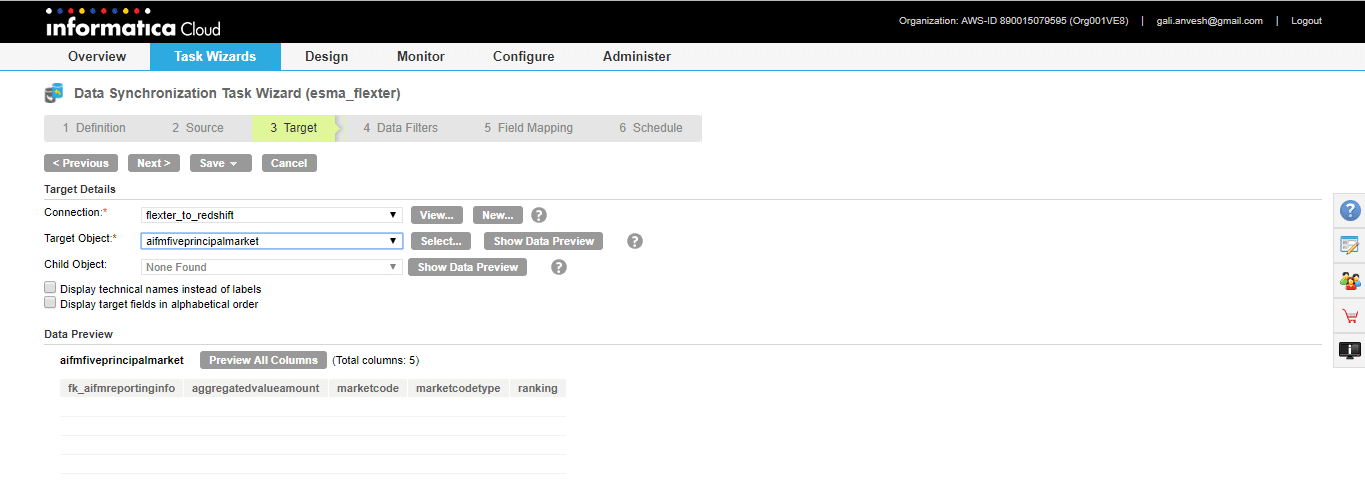Click the gali.anvesh@gmail.com account link
The width and height of the screenshot is (1365, 487).
coord(1209,21)
